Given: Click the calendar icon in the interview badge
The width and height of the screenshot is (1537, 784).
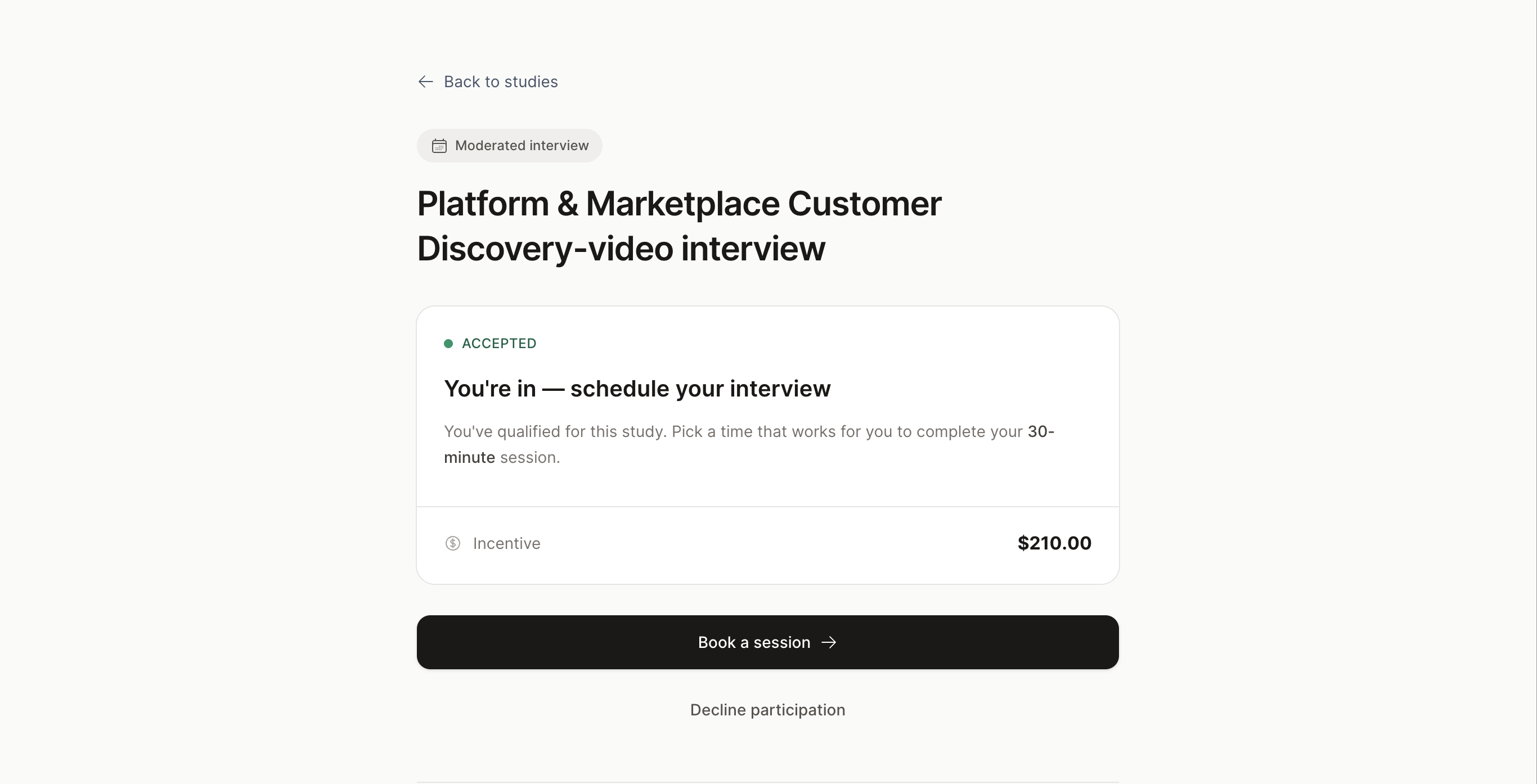Looking at the screenshot, I should tap(439, 146).
